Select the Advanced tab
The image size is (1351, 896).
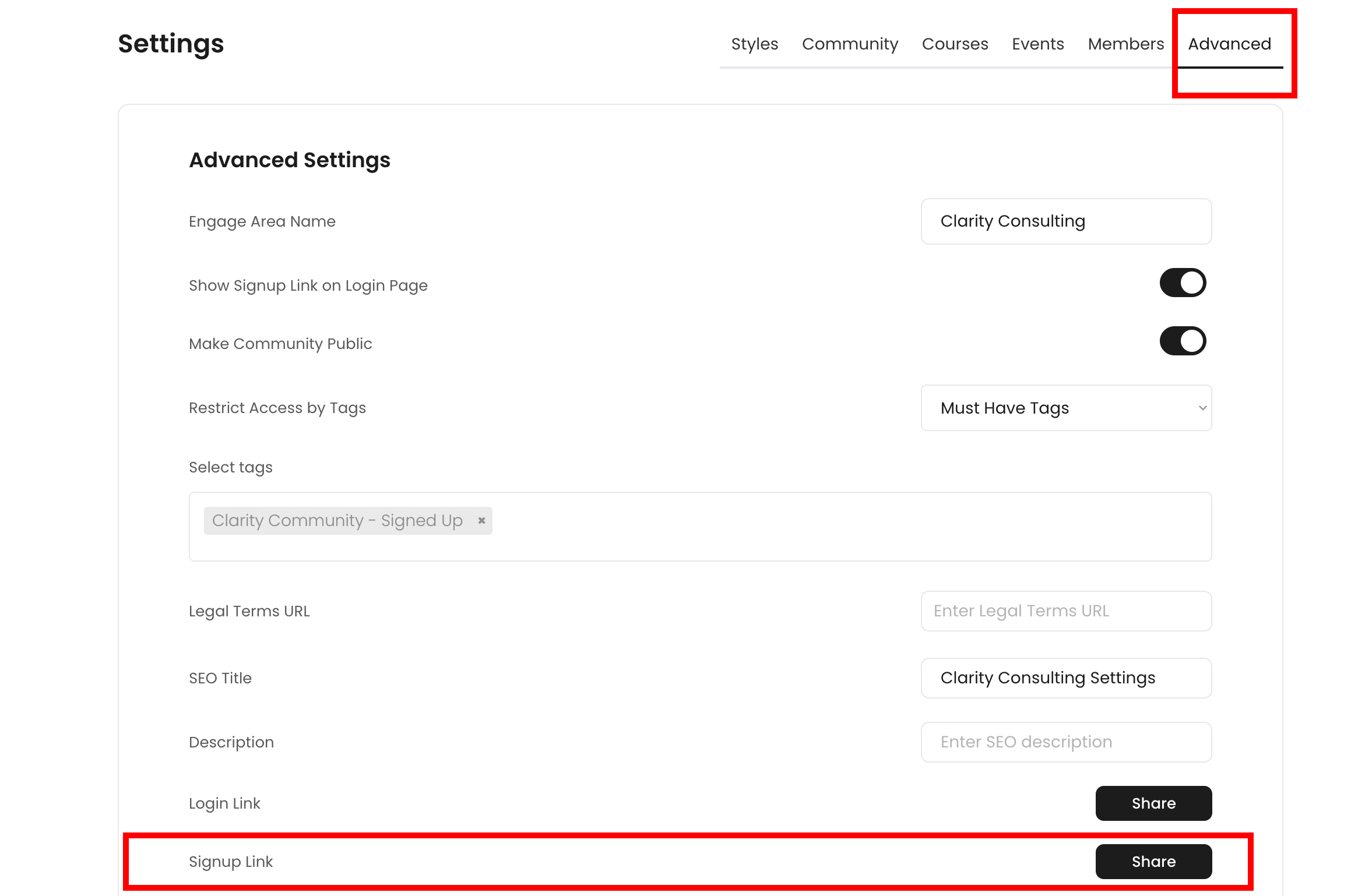click(x=1229, y=44)
